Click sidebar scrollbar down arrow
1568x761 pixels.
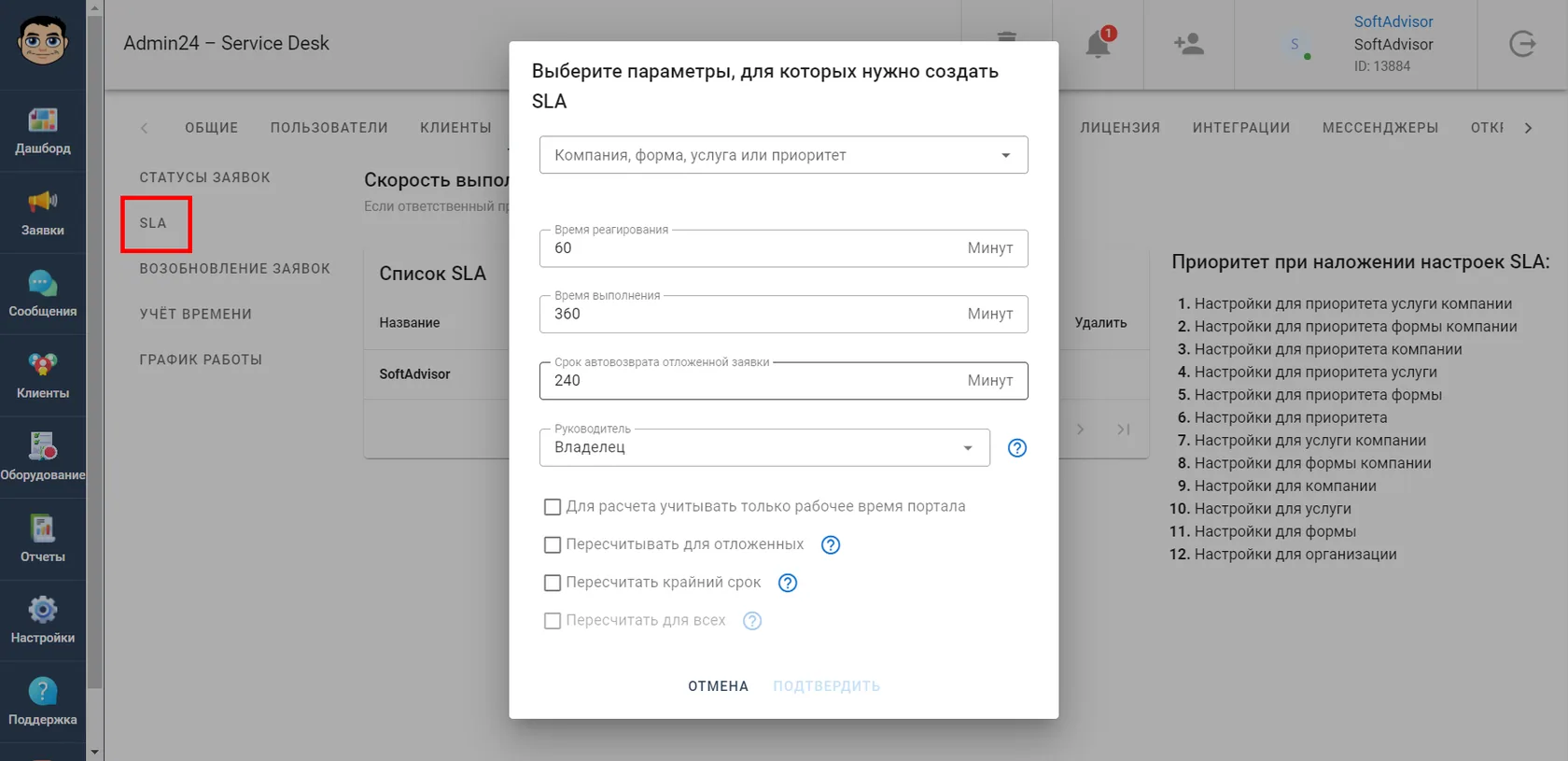94,752
